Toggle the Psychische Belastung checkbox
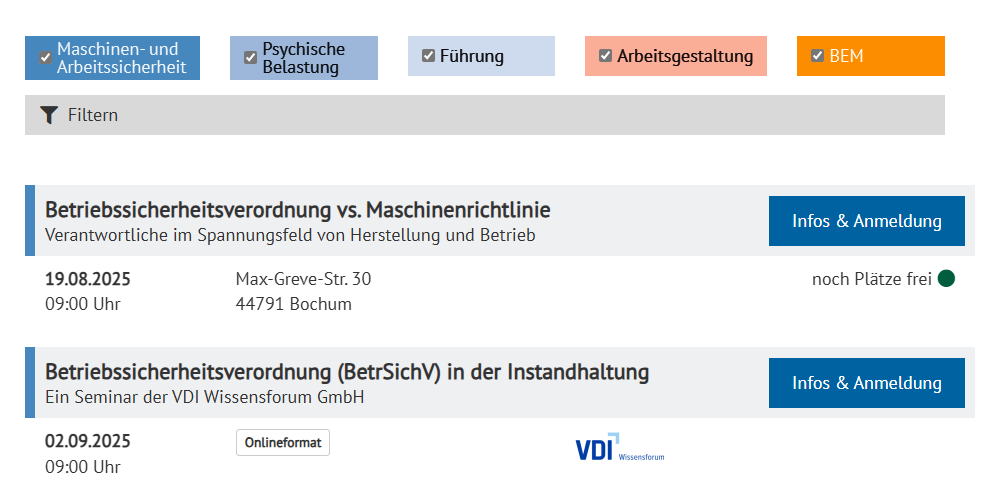The width and height of the screenshot is (991, 486). [x=250, y=58]
